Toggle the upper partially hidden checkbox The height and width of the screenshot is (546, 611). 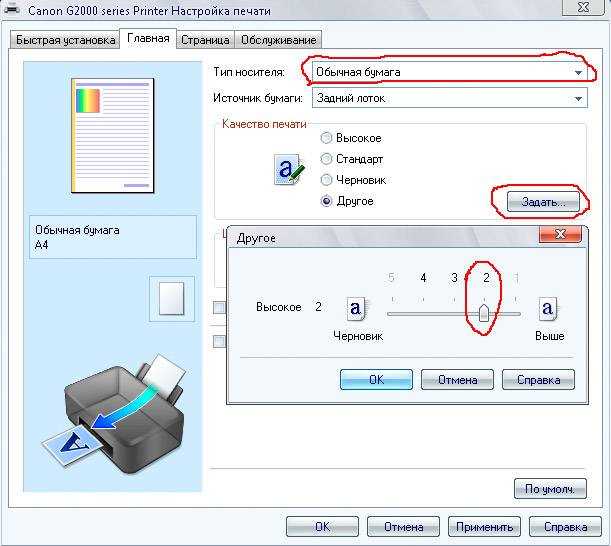[219, 308]
